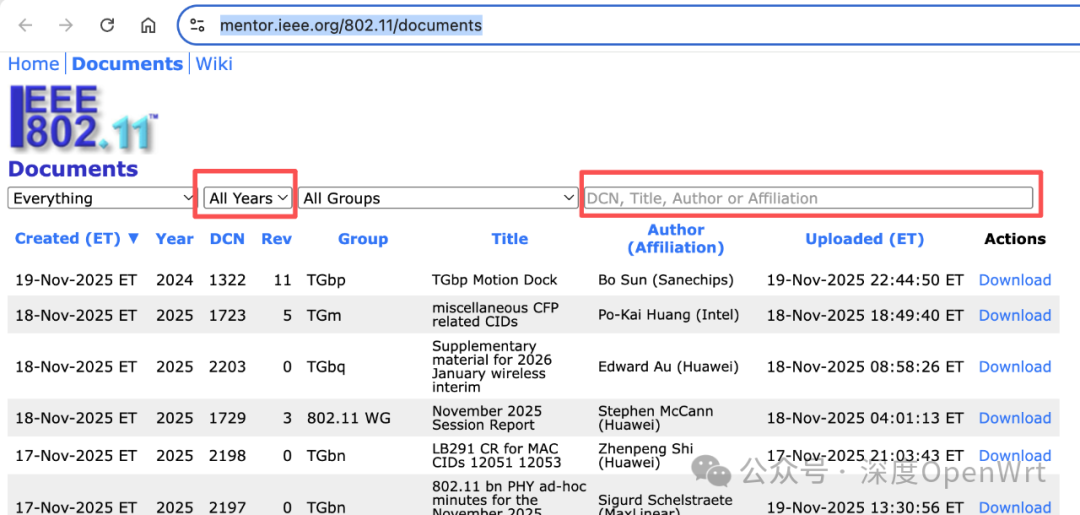Click DCN value 2203
The height and width of the screenshot is (515, 1080).
click(227, 367)
